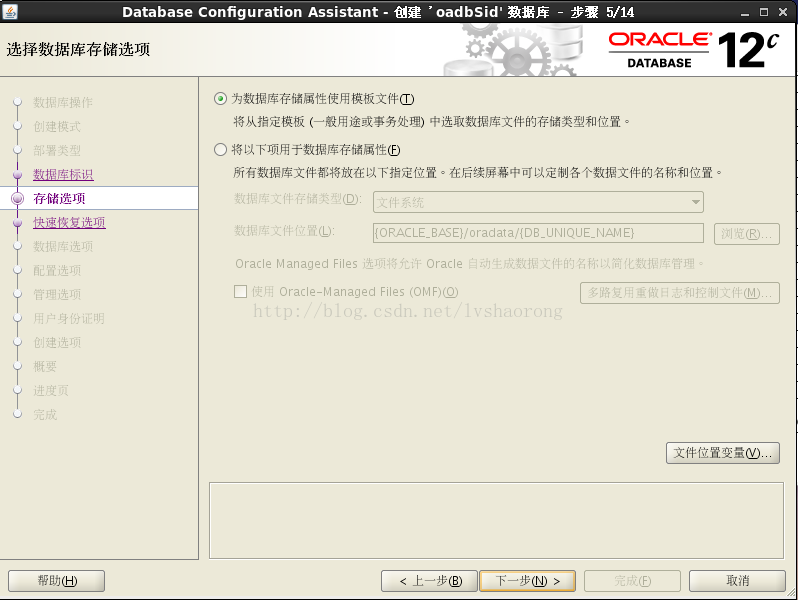The image size is (798, 600).
Task: Click the empty message area at bottom
Action: pos(496,520)
